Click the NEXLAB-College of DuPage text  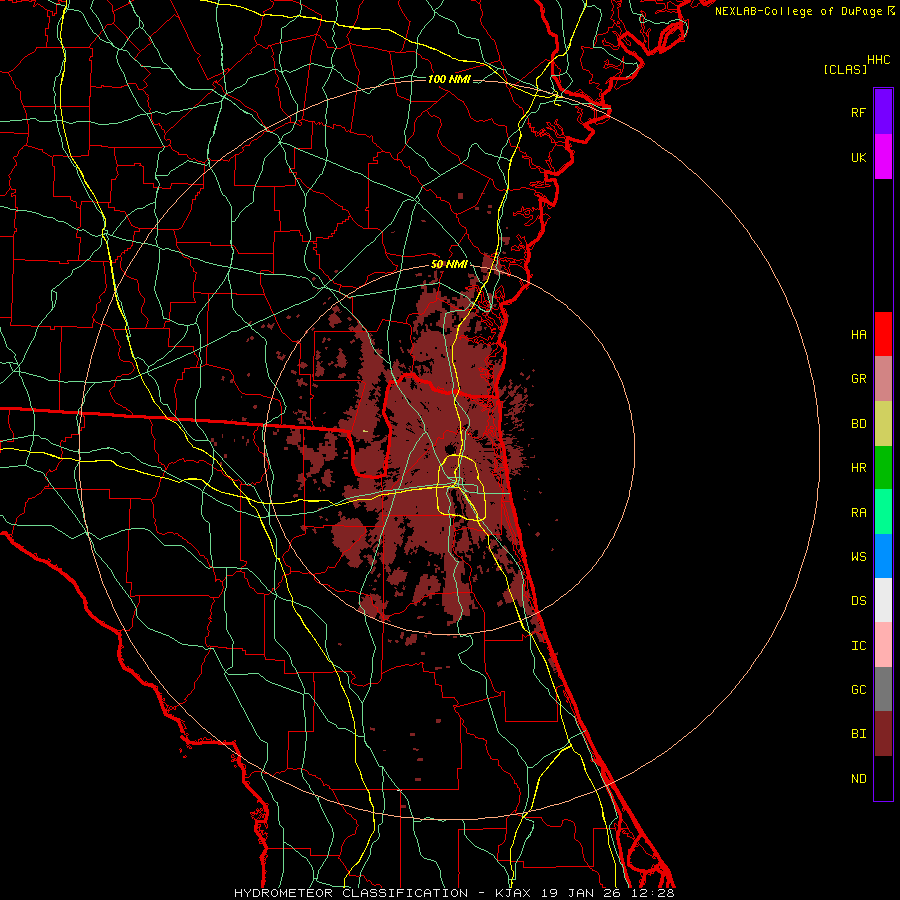(x=798, y=11)
